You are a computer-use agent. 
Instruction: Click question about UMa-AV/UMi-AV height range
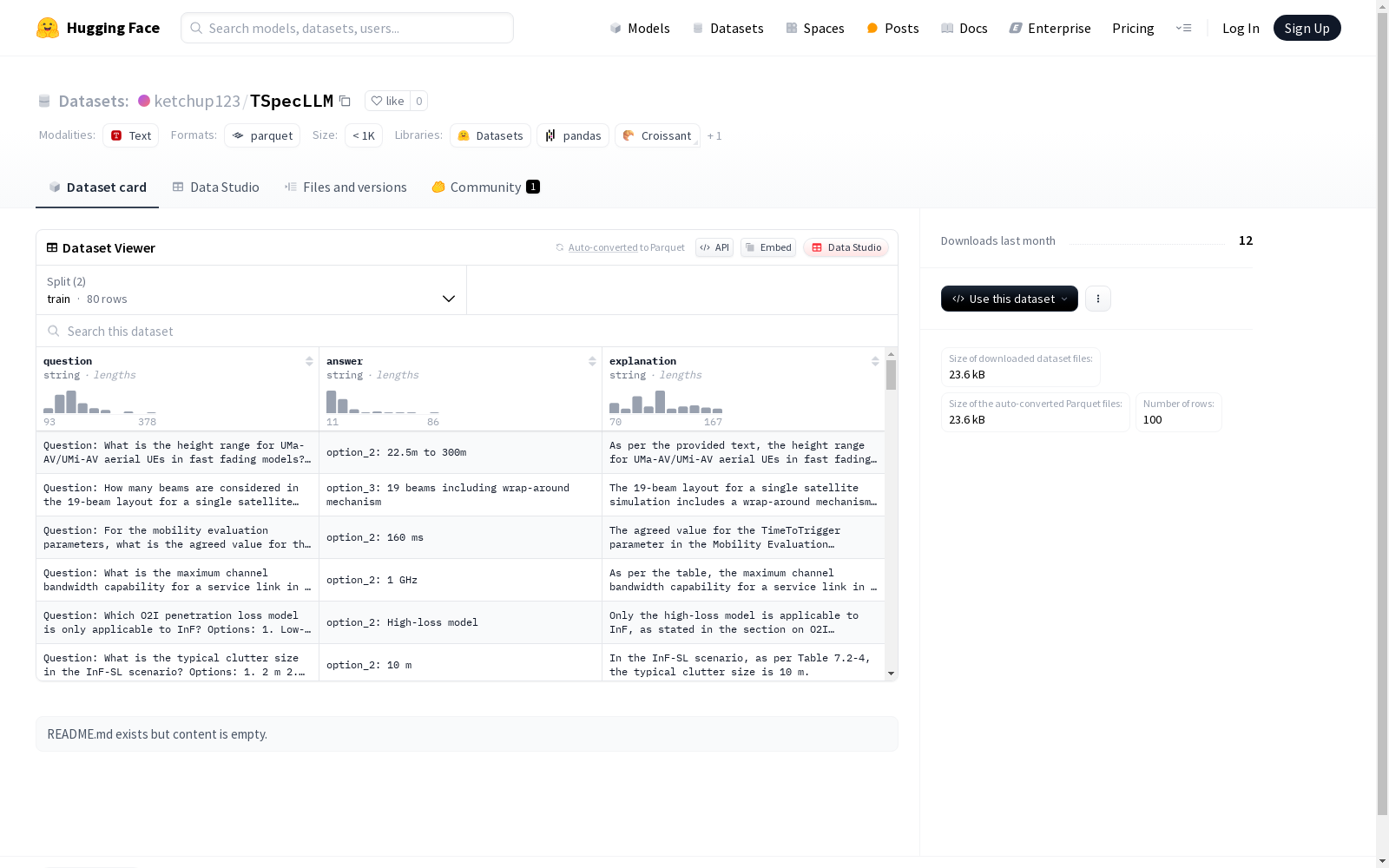177,452
